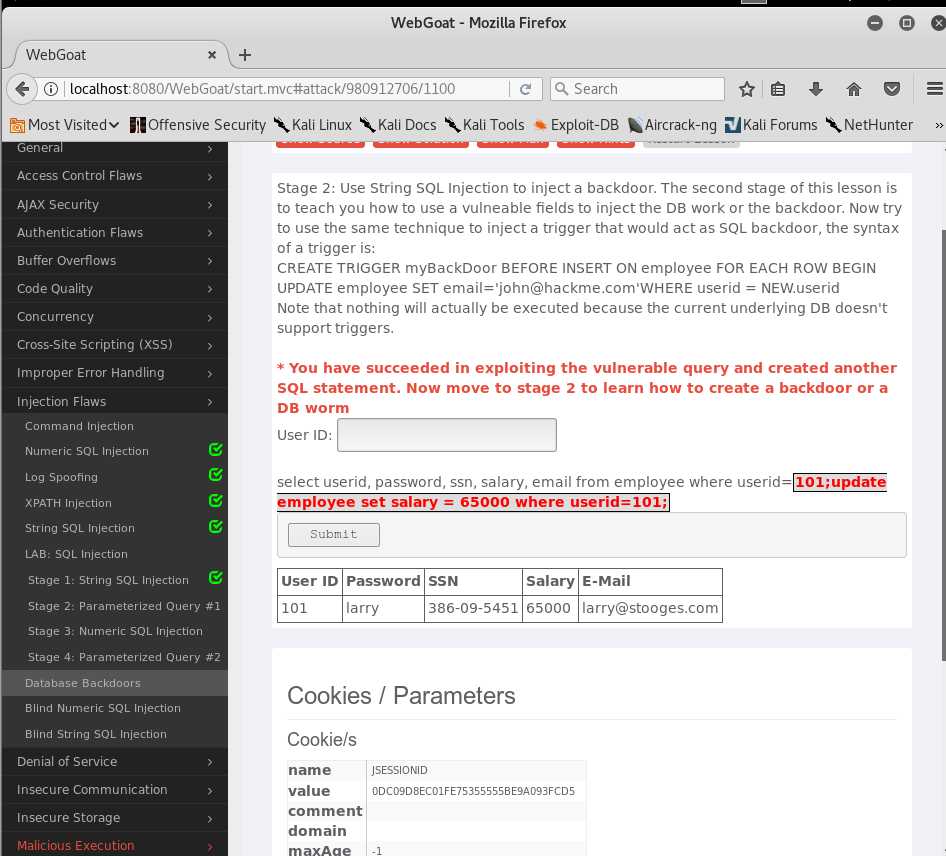Open Stage 4: Parameterized Query #2
The width and height of the screenshot is (946, 856).
(124, 657)
